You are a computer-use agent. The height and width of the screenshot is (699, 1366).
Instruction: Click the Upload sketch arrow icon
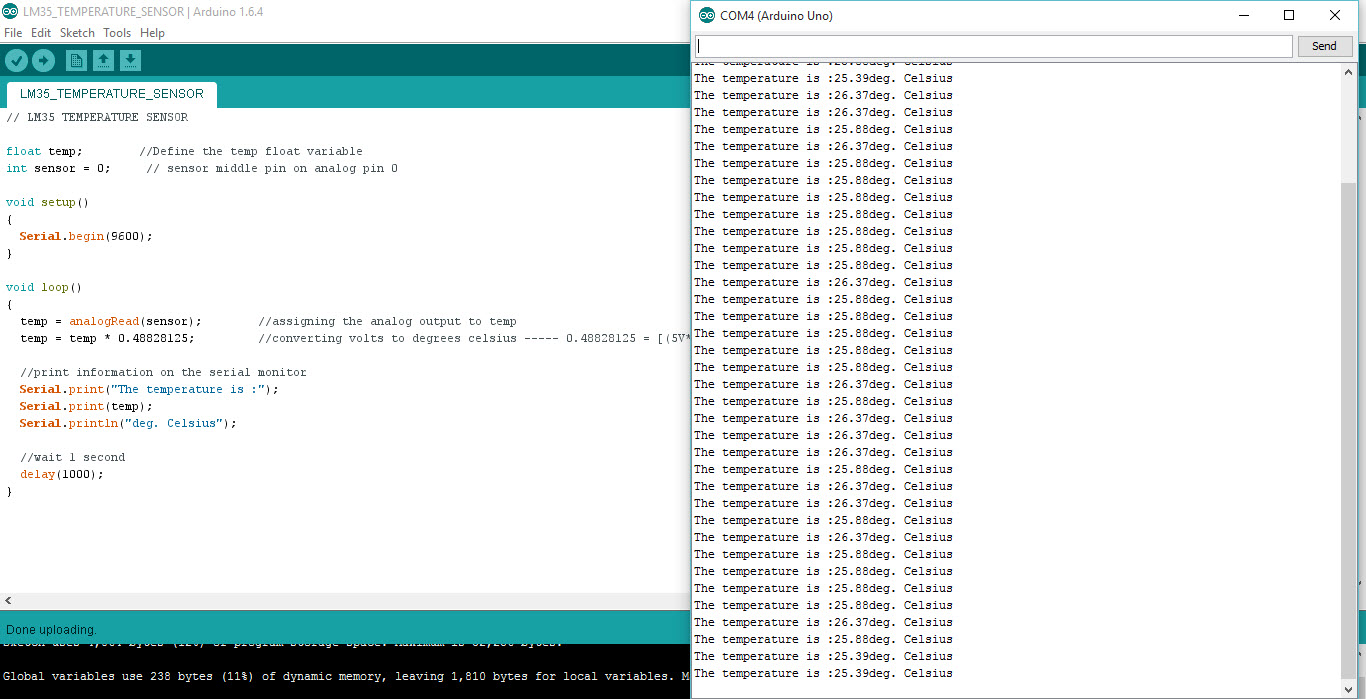(43, 61)
